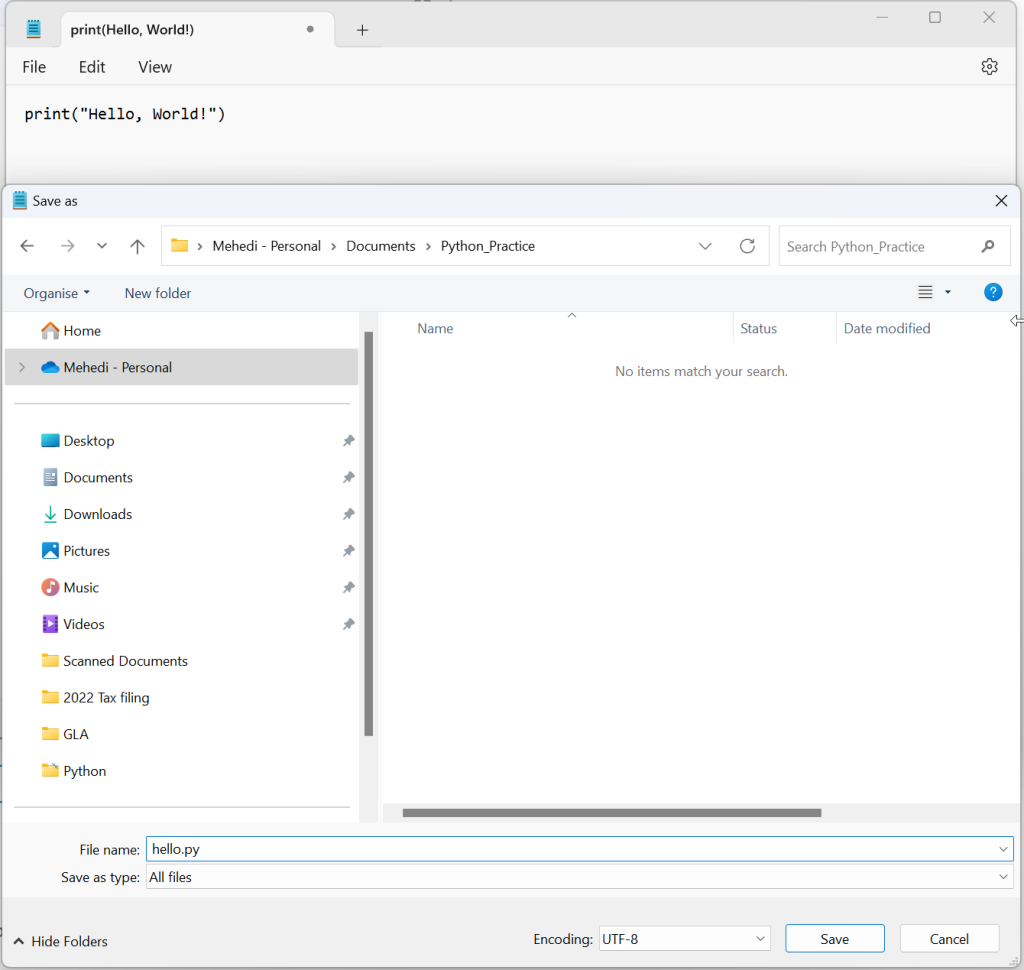Click the Cancel button
The width and height of the screenshot is (1024, 970).
[949, 939]
